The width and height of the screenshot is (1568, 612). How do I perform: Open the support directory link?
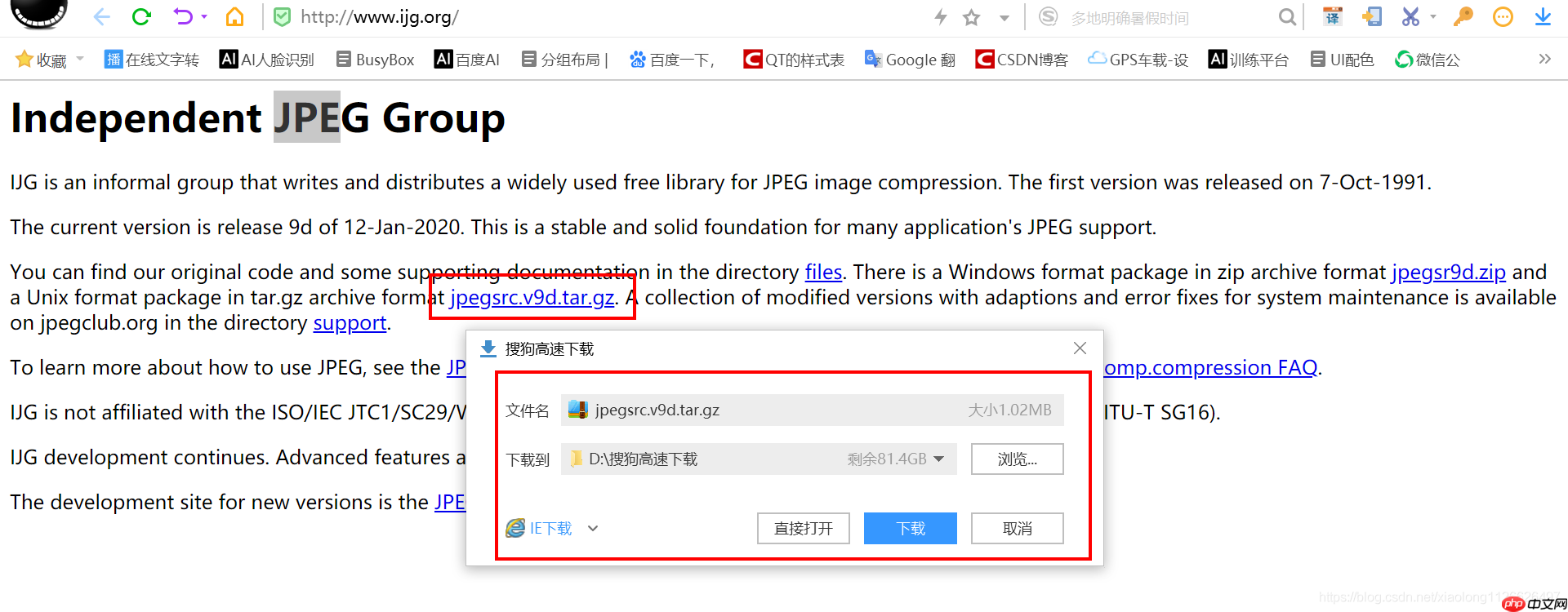pos(350,323)
